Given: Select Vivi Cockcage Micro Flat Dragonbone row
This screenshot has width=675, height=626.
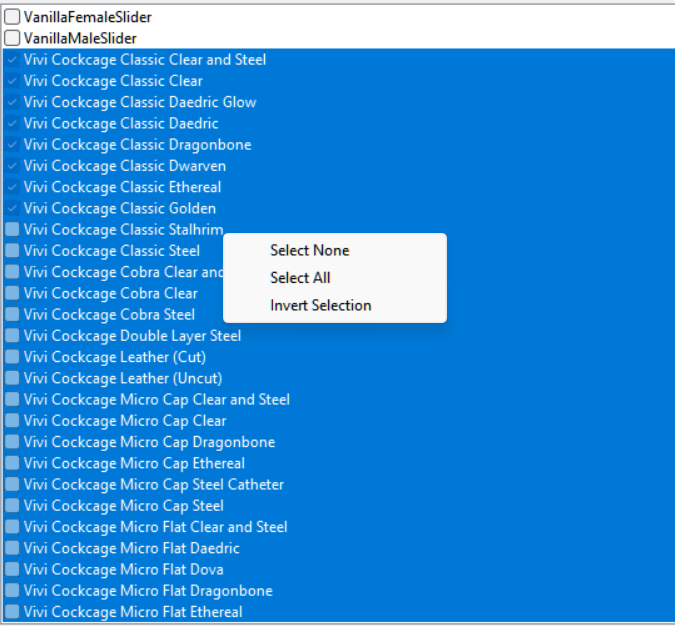Looking at the screenshot, I should (x=148, y=591).
